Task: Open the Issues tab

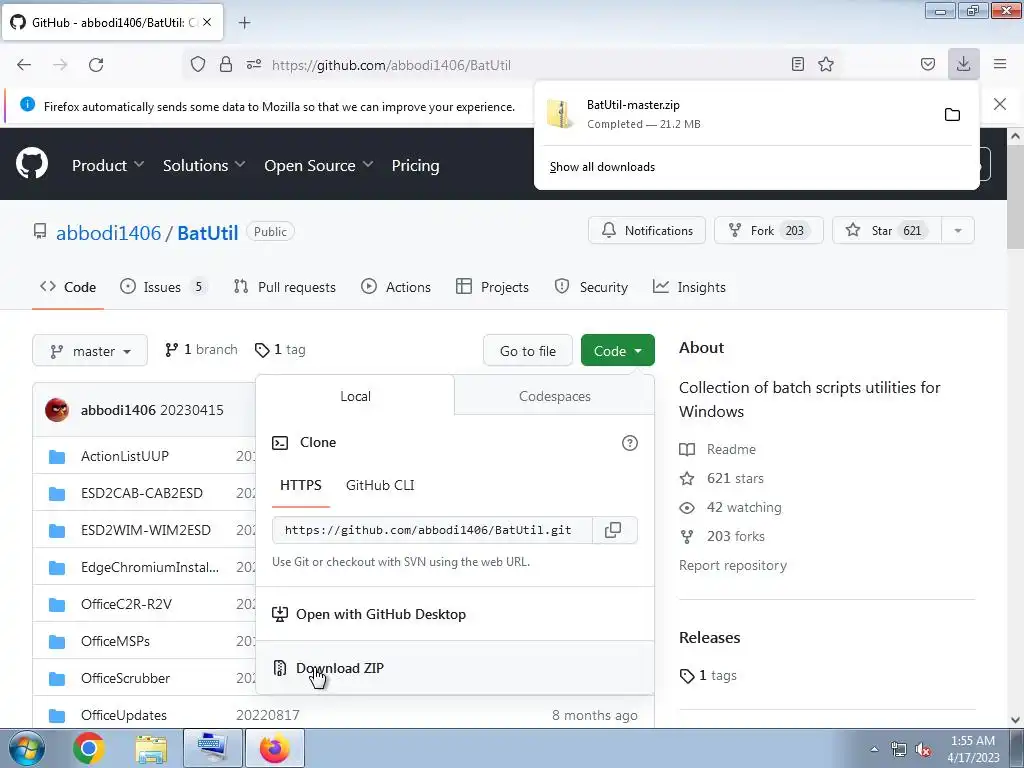Action: 163,287
